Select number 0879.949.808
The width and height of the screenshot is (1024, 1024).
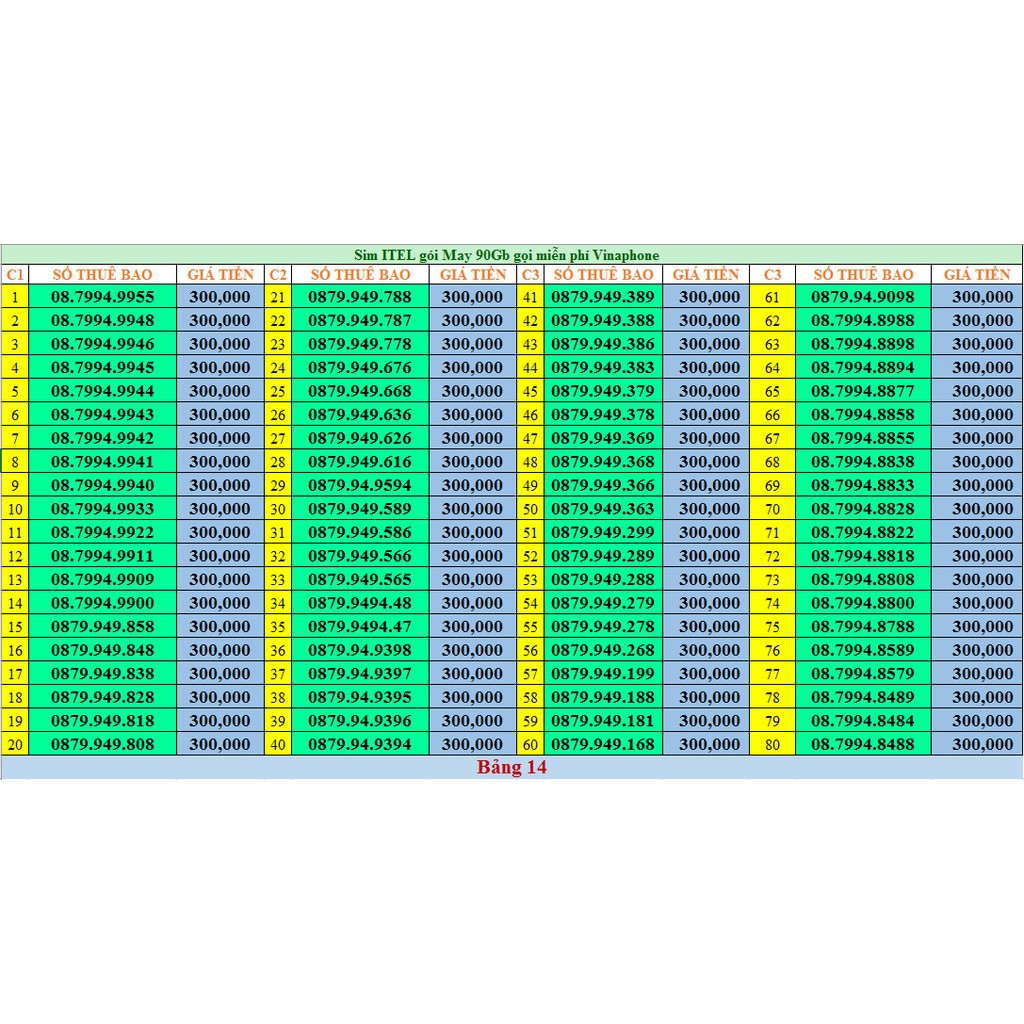[103, 744]
